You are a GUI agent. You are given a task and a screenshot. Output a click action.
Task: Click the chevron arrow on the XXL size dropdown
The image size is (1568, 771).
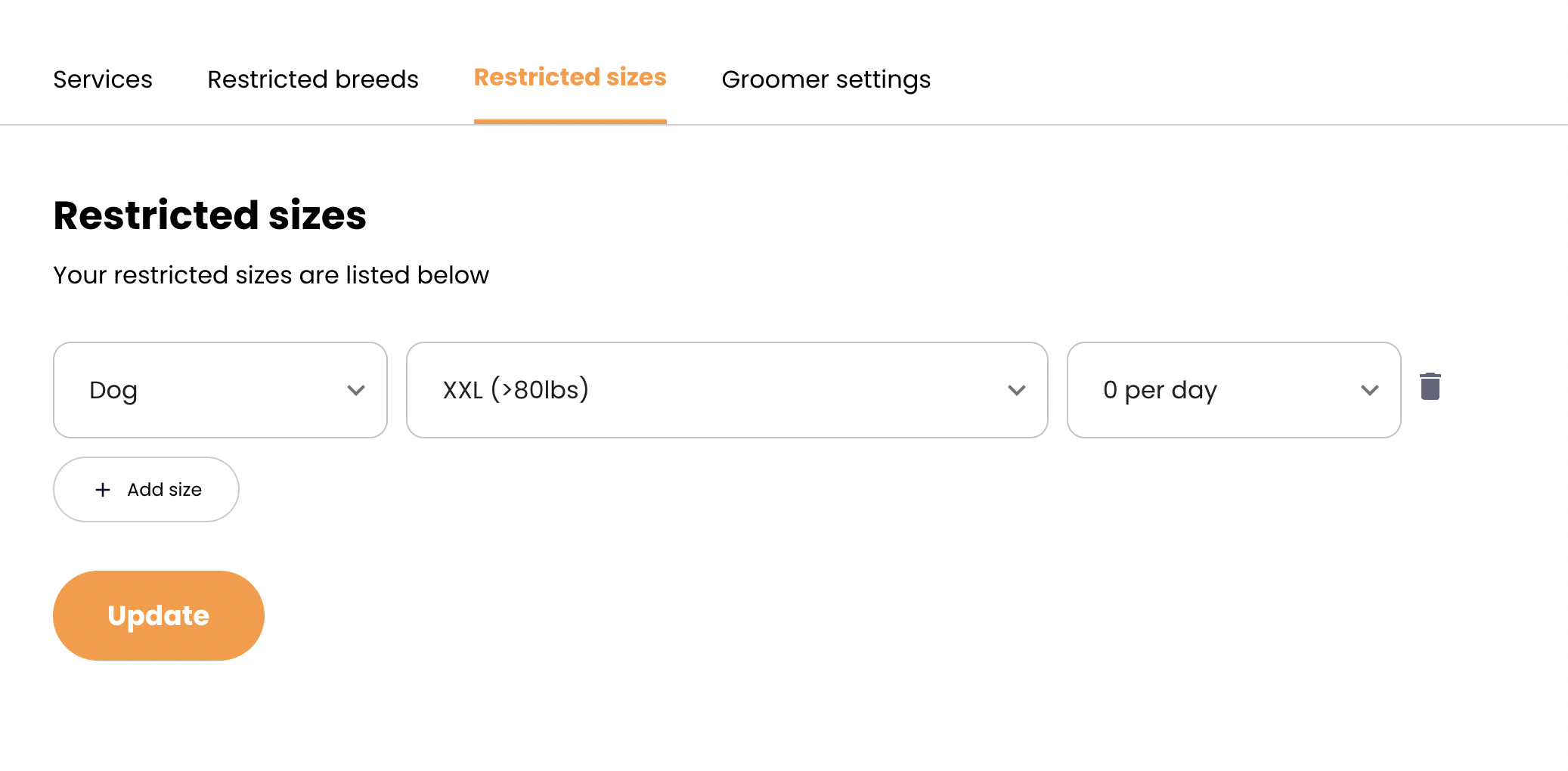click(x=1016, y=390)
